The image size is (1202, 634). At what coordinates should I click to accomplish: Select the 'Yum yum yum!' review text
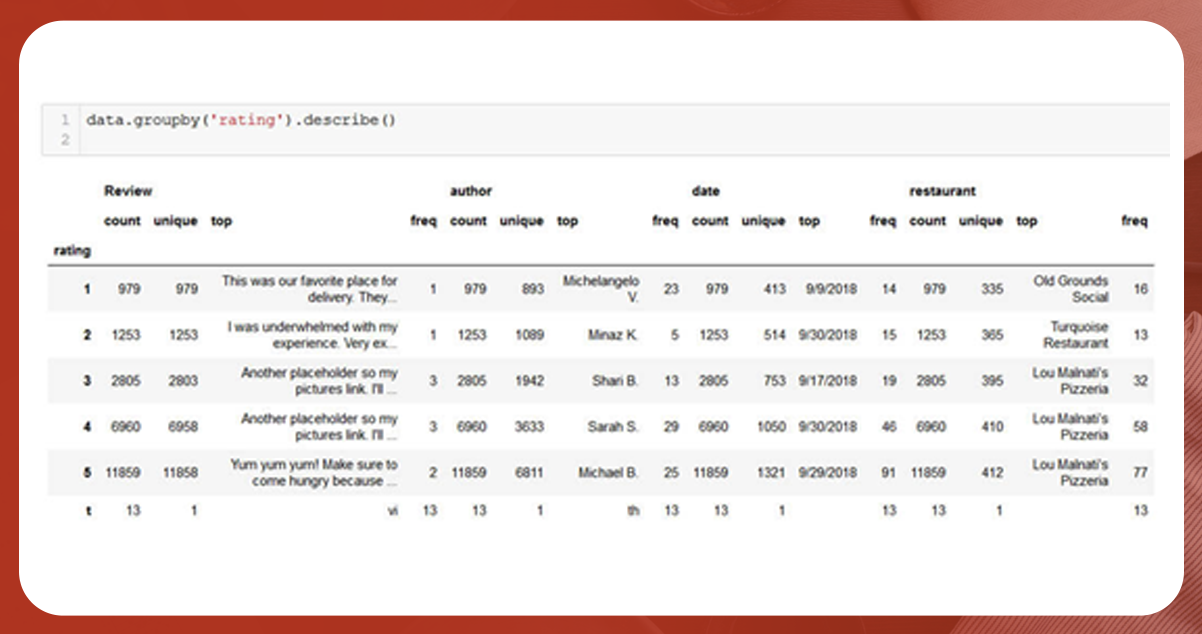[x=314, y=472]
